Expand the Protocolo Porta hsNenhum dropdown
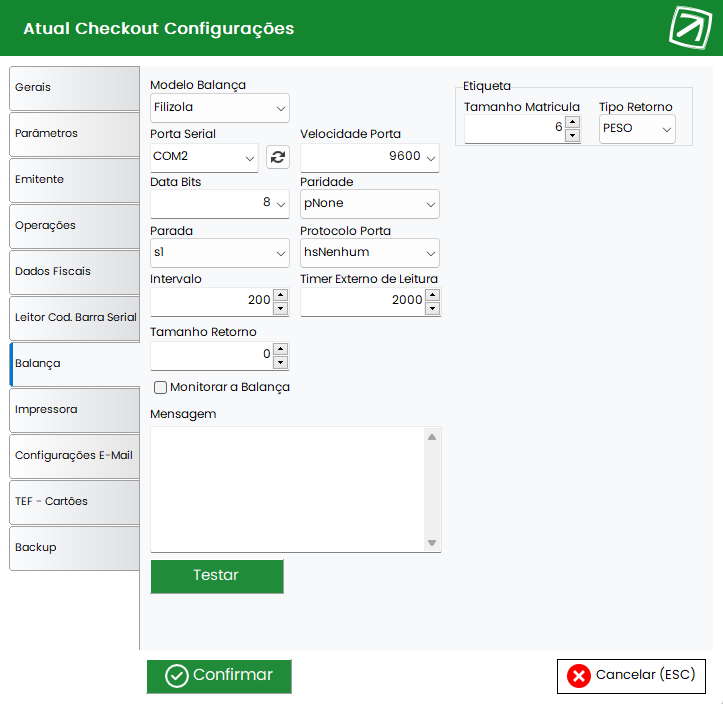Viewport: 723px width, 704px height. click(370, 253)
